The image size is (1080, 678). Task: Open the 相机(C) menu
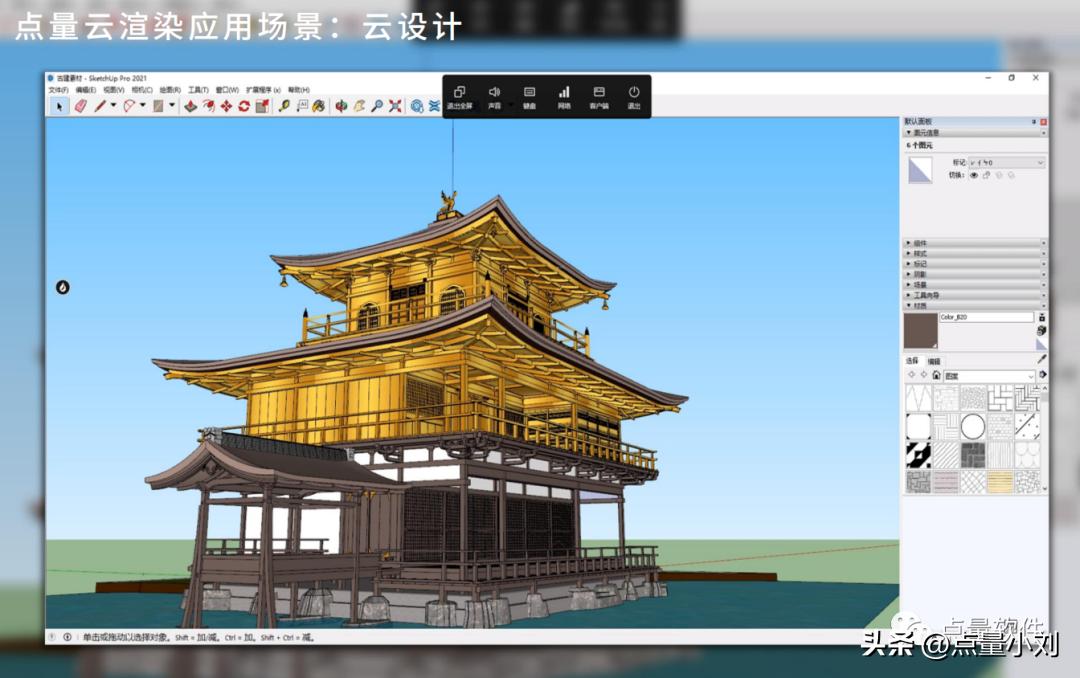pos(142,90)
